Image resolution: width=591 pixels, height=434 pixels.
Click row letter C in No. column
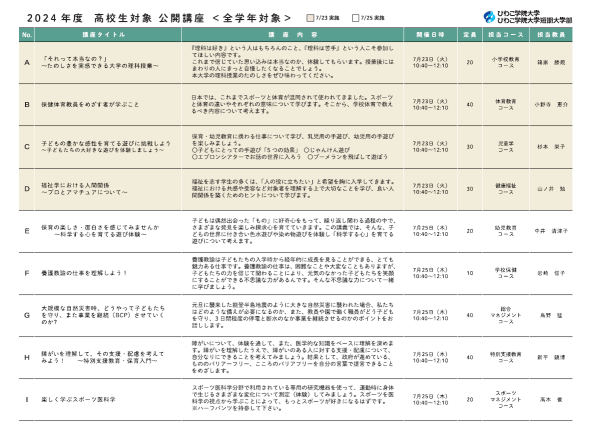point(27,147)
